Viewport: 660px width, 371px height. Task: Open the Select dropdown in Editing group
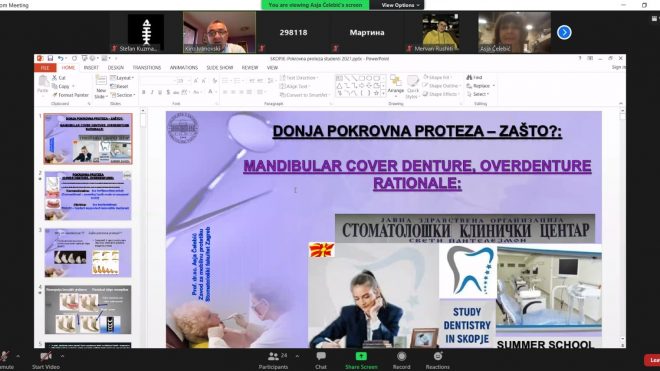(478, 94)
